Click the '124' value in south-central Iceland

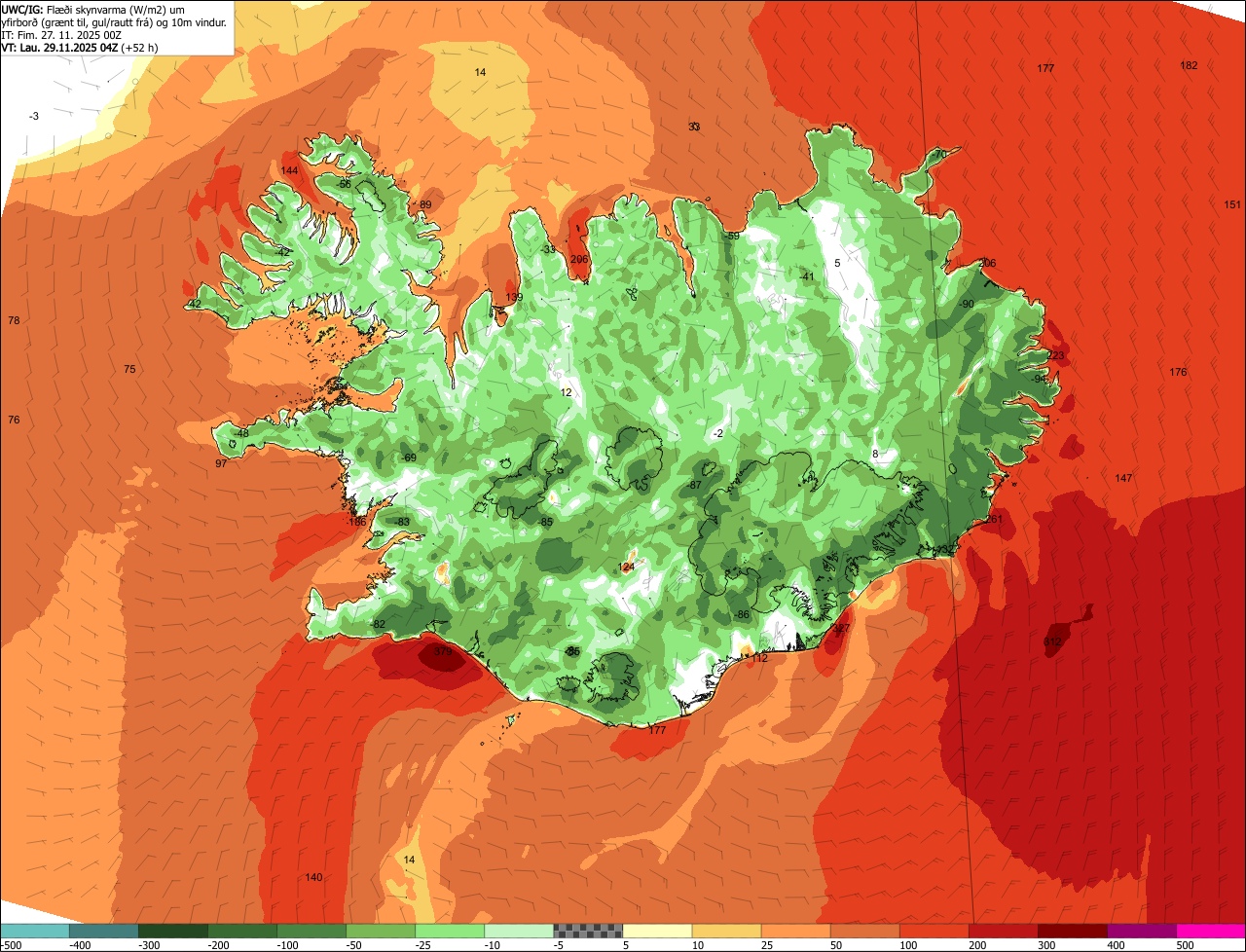click(626, 567)
